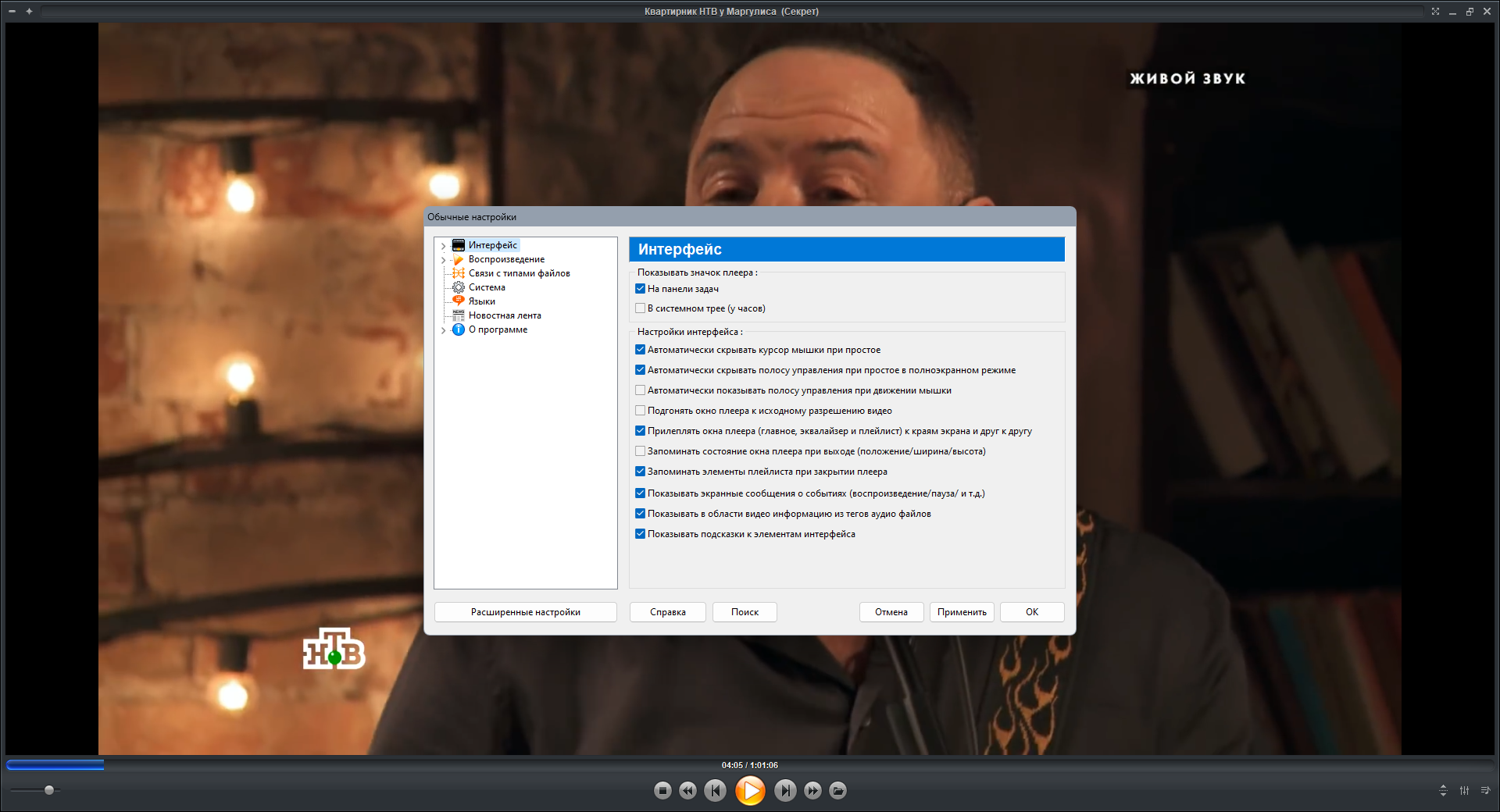
Task: Select Система in the settings tree
Action: tap(486, 287)
